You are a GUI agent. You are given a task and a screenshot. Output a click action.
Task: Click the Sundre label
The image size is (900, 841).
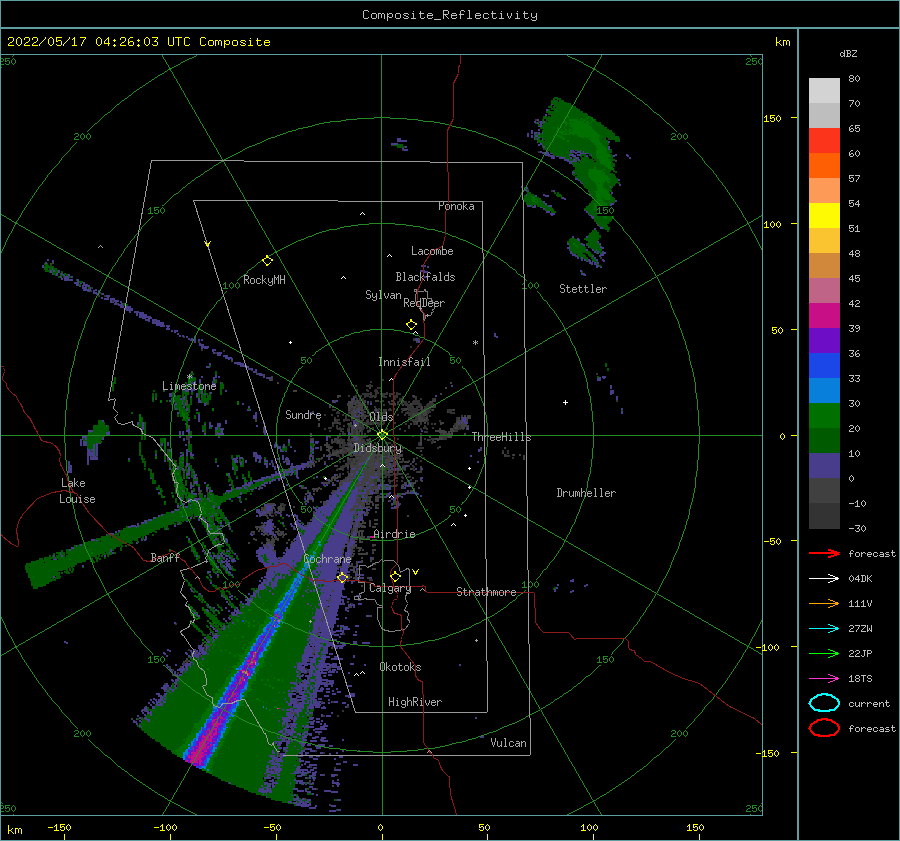click(303, 414)
